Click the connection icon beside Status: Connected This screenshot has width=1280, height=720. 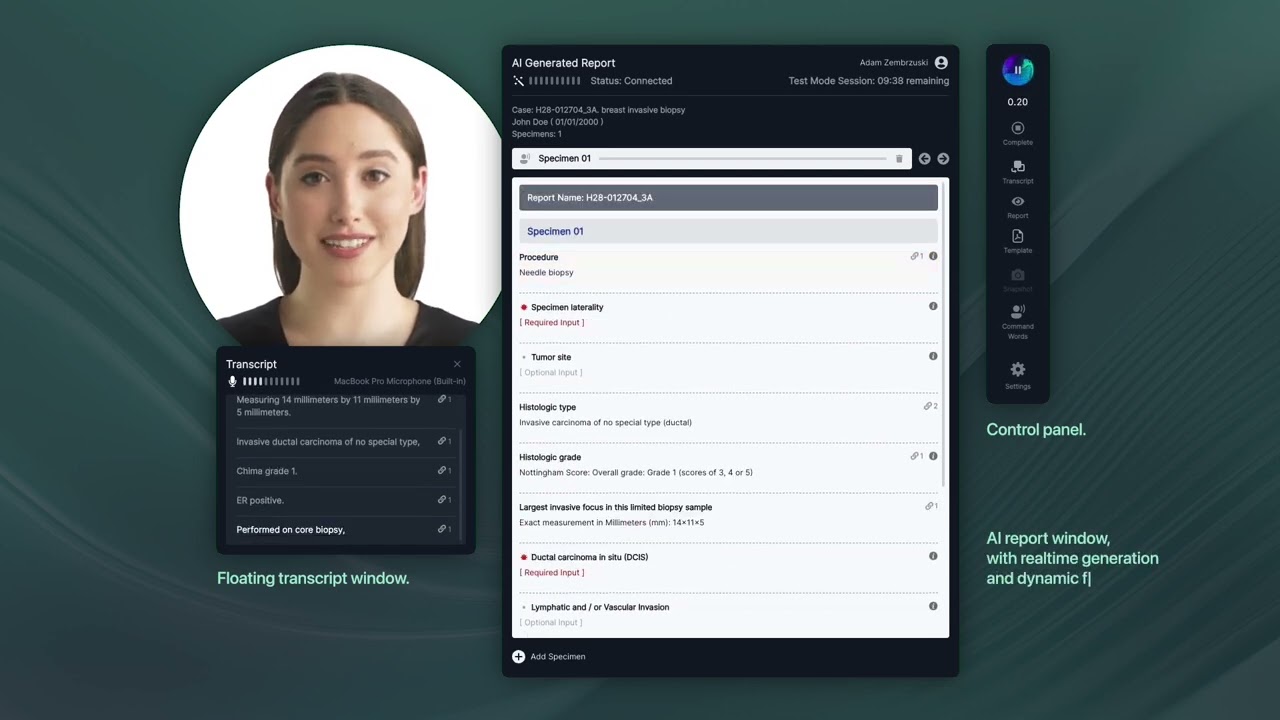518,81
